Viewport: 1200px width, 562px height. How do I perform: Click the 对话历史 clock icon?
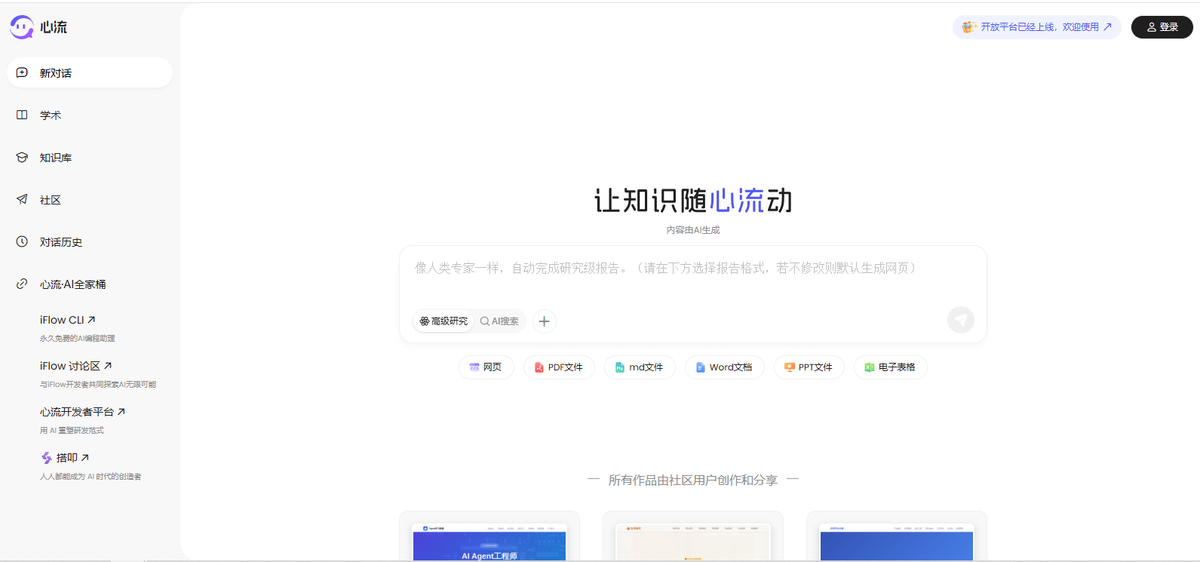(22, 242)
